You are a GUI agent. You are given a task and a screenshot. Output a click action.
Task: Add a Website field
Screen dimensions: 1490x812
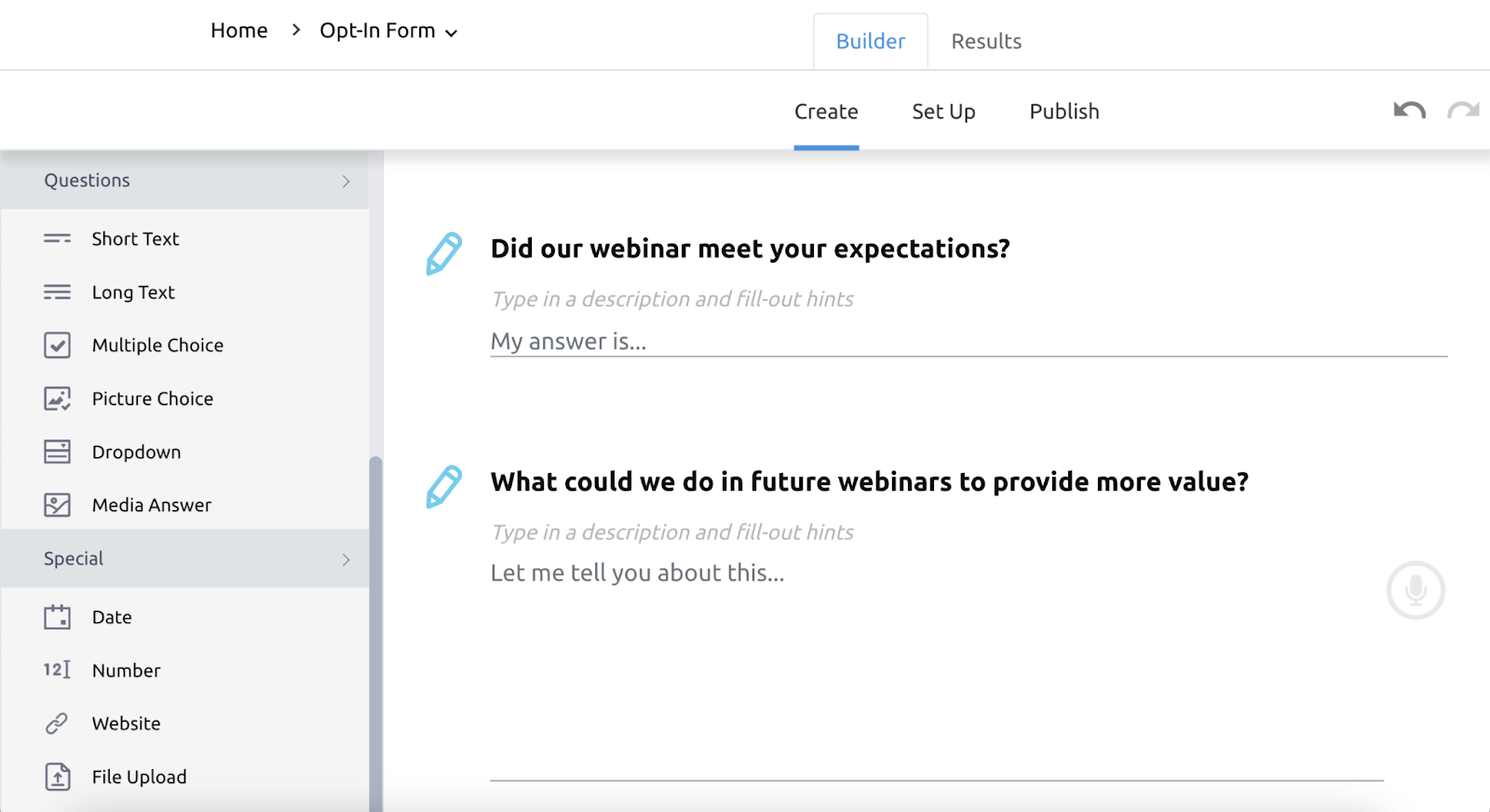click(126, 723)
